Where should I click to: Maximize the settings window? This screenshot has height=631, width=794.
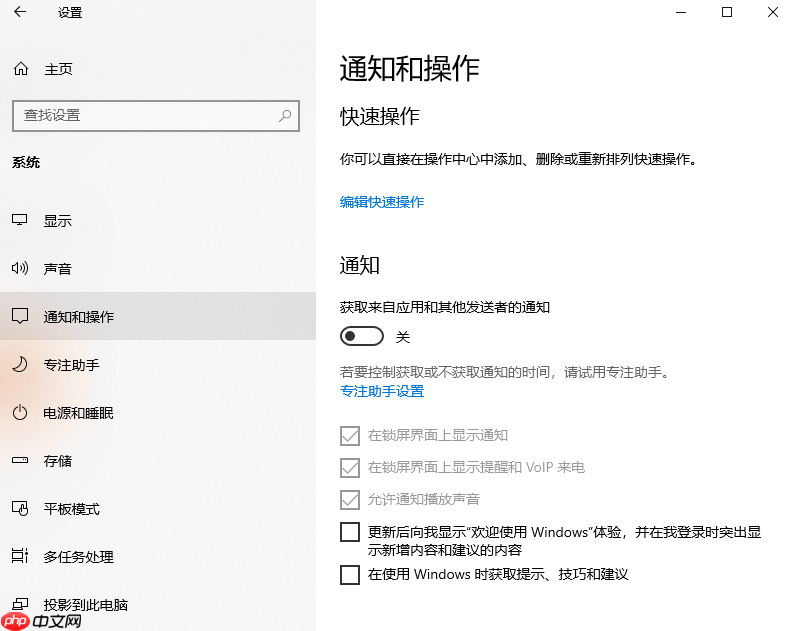[x=727, y=12]
